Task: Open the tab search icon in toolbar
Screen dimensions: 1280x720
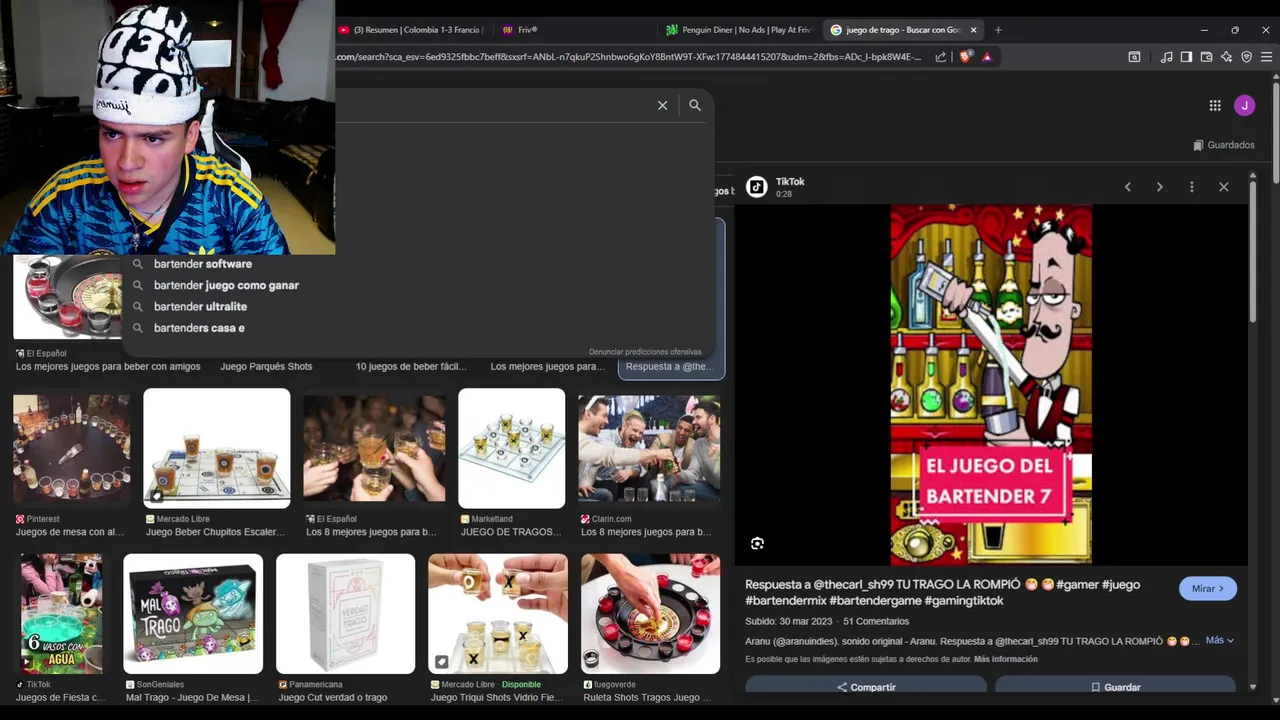Action: 1134,57
